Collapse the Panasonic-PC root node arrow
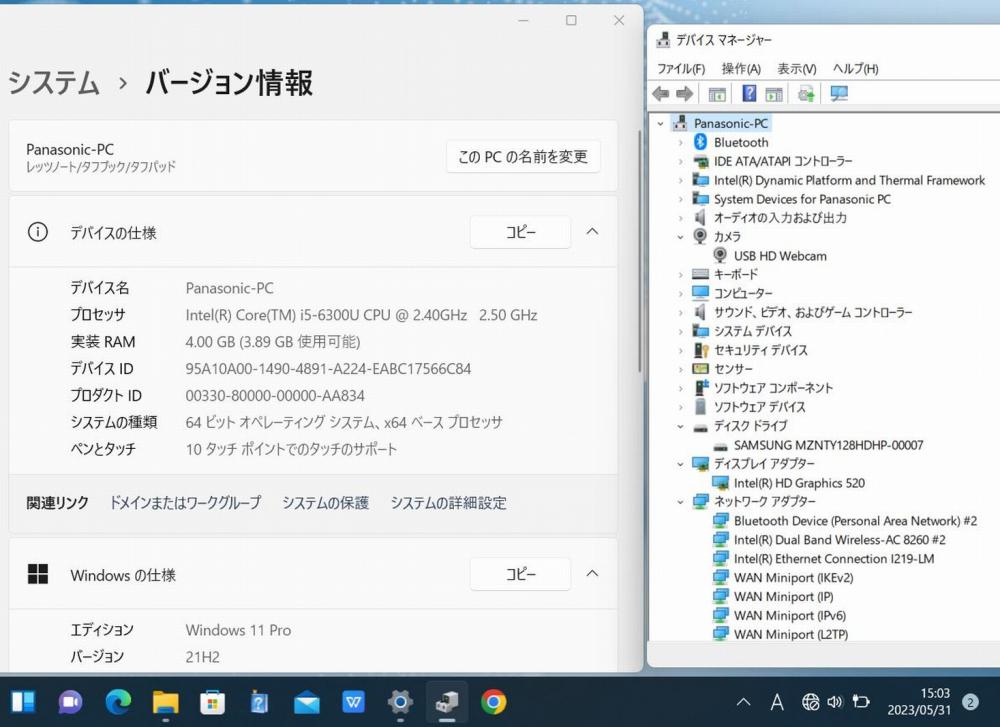Image resolution: width=1000 pixels, height=727 pixels. (661, 124)
